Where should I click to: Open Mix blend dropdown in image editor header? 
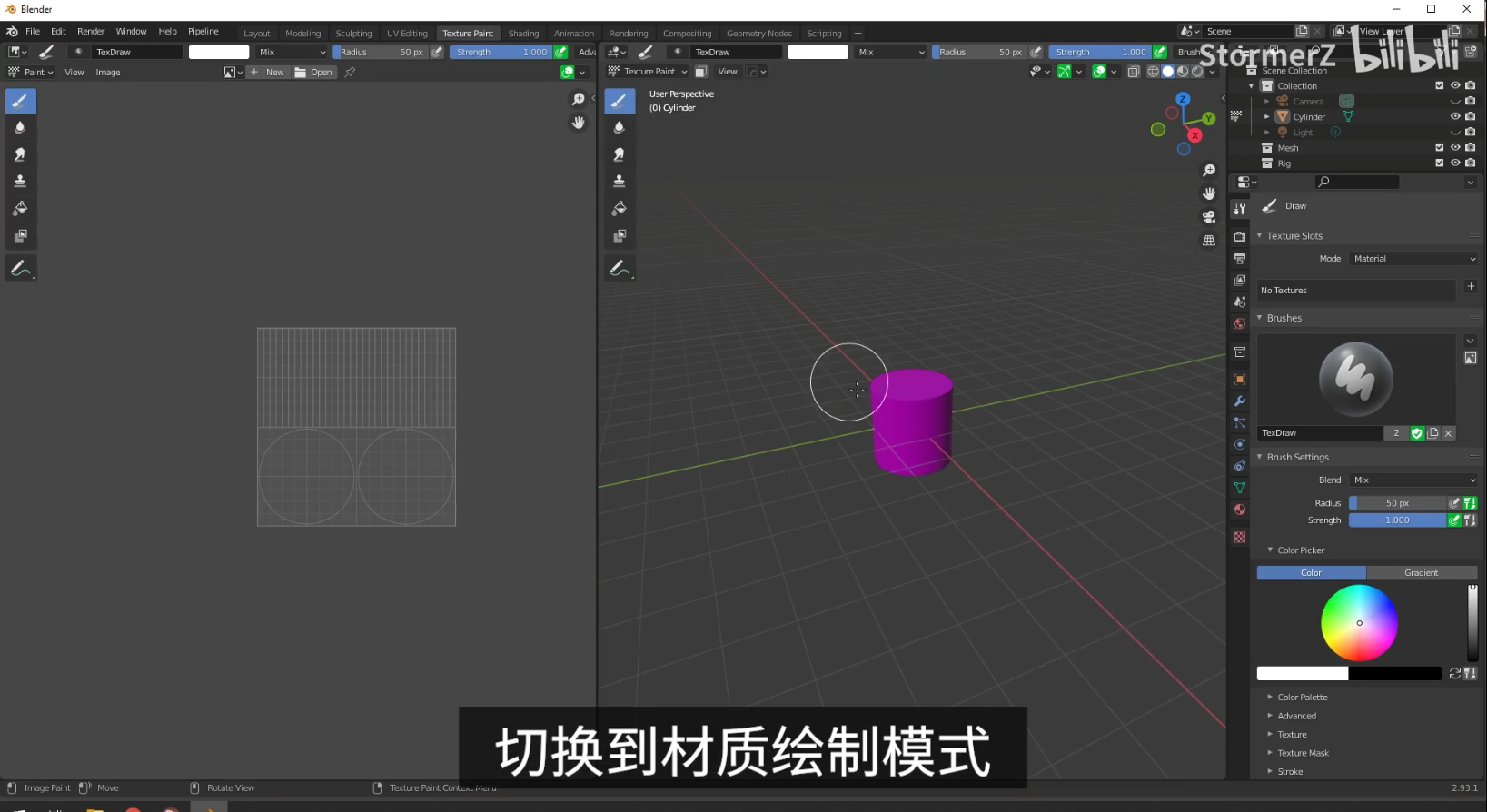pos(291,52)
